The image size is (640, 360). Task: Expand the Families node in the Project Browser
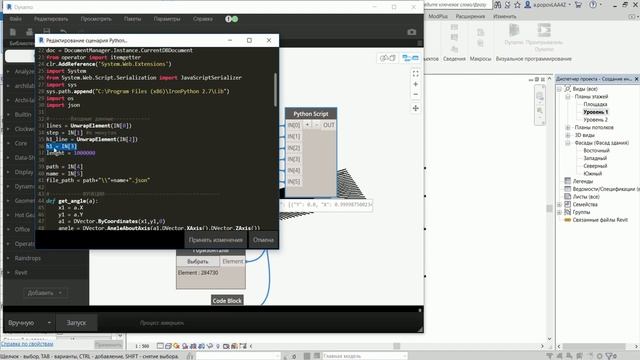click(x=560, y=204)
